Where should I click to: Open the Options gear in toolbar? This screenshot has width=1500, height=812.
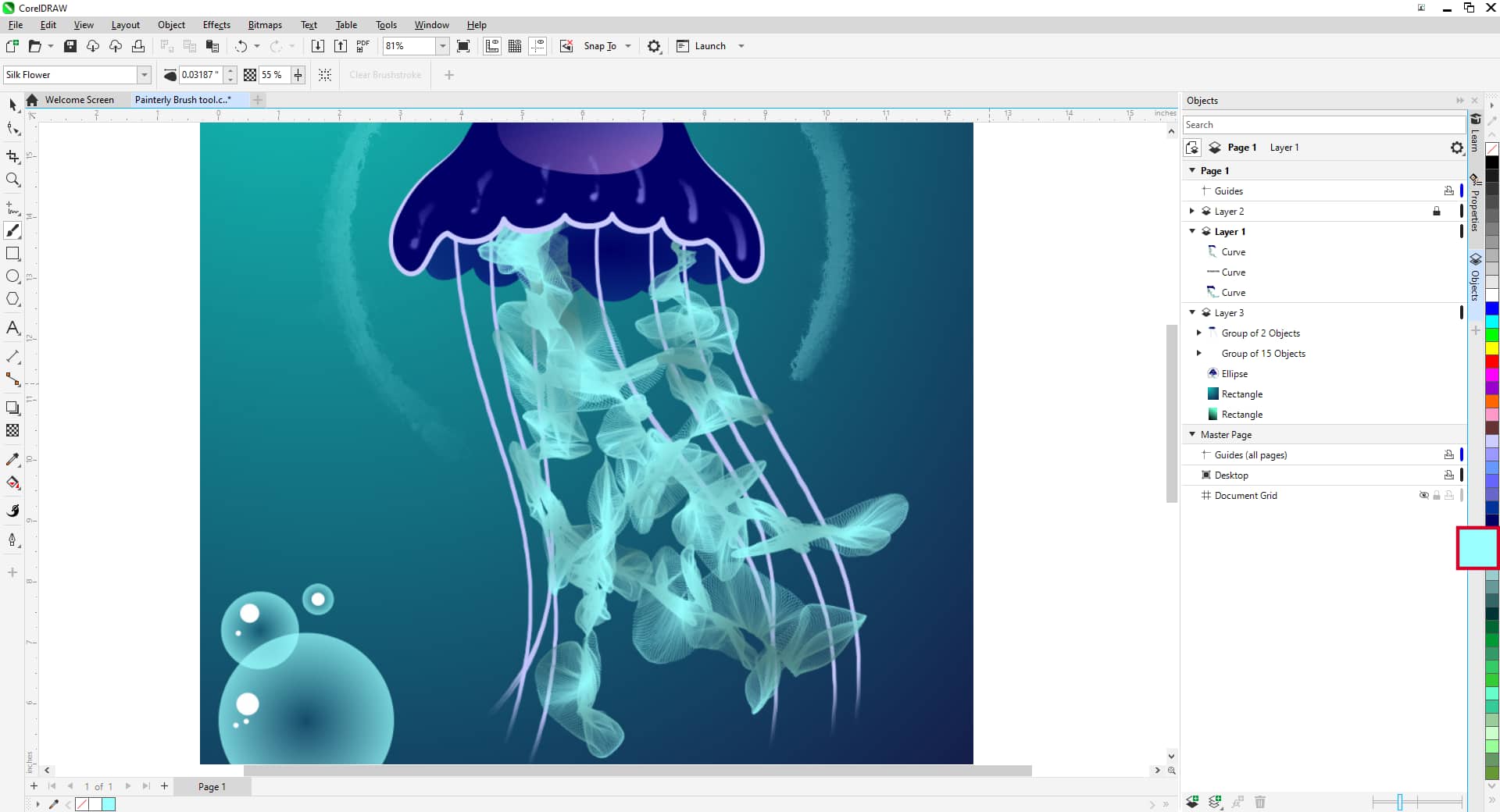pos(654,46)
